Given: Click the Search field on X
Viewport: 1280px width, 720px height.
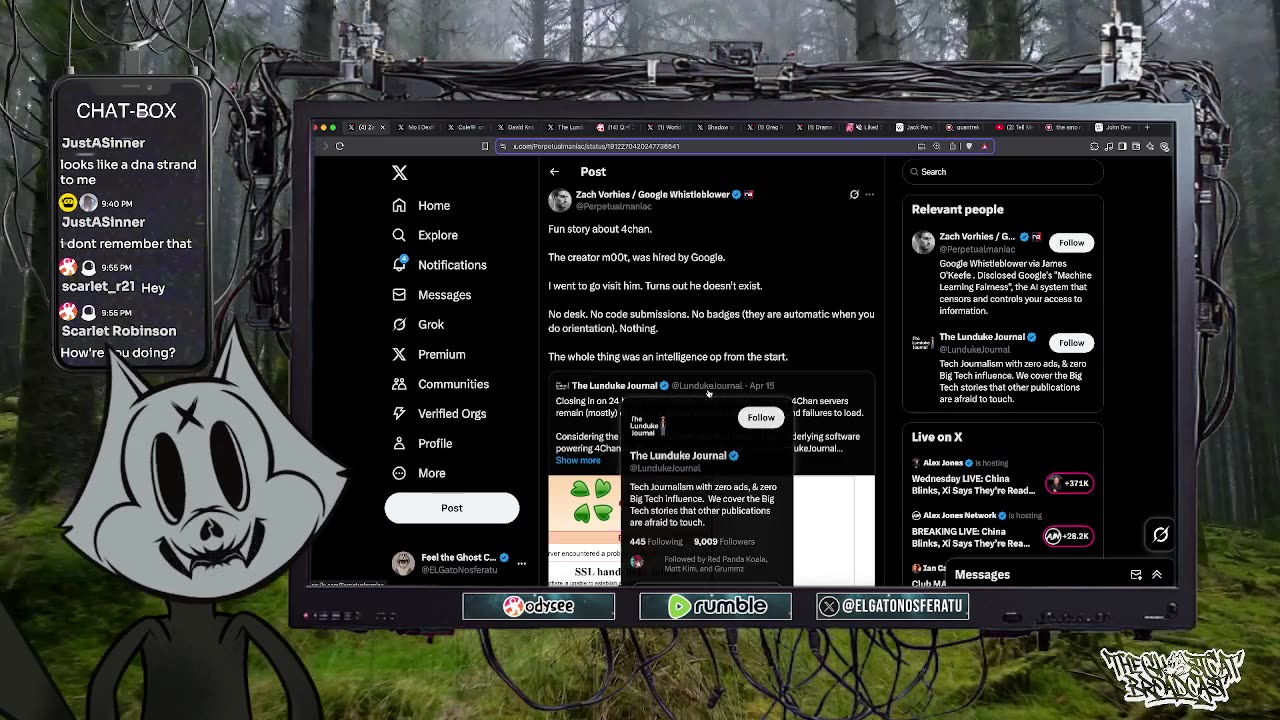Looking at the screenshot, I should (x=1003, y=172).
